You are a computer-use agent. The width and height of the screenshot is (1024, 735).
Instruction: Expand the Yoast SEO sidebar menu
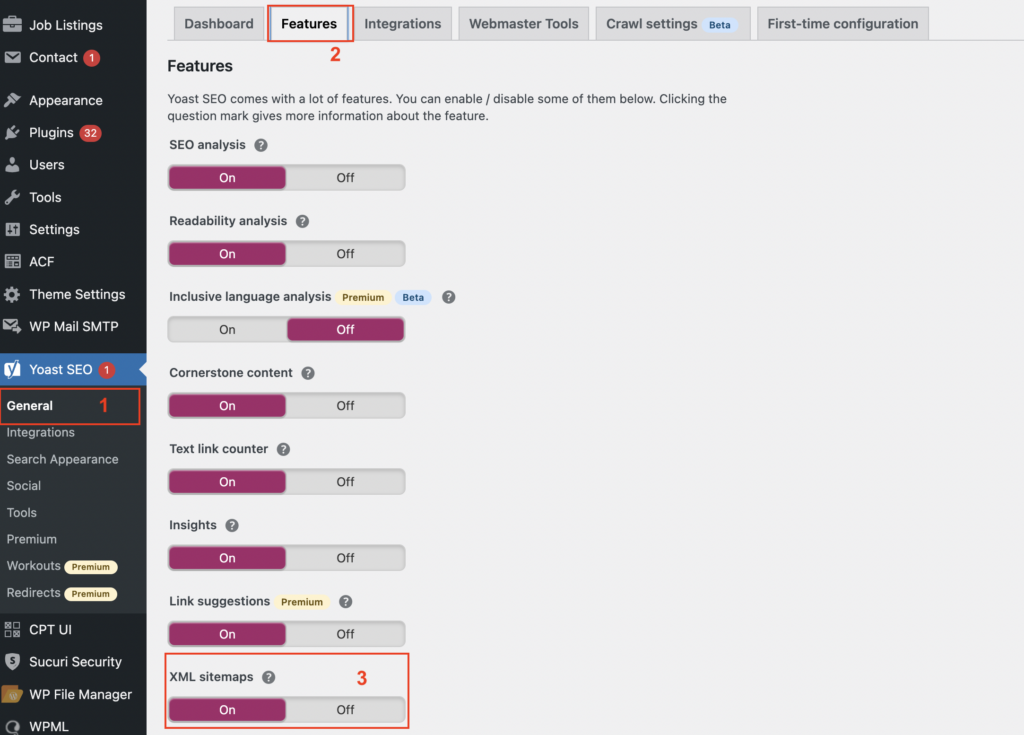(60, 369)
